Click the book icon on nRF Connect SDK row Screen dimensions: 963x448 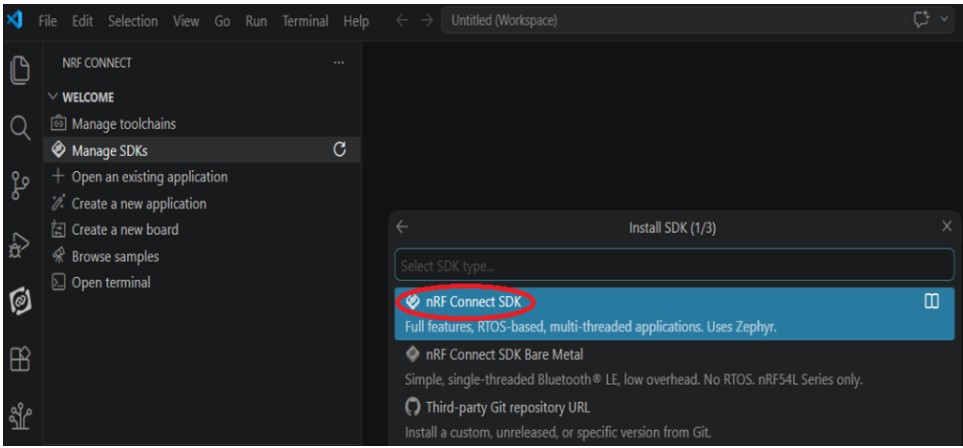932,301
